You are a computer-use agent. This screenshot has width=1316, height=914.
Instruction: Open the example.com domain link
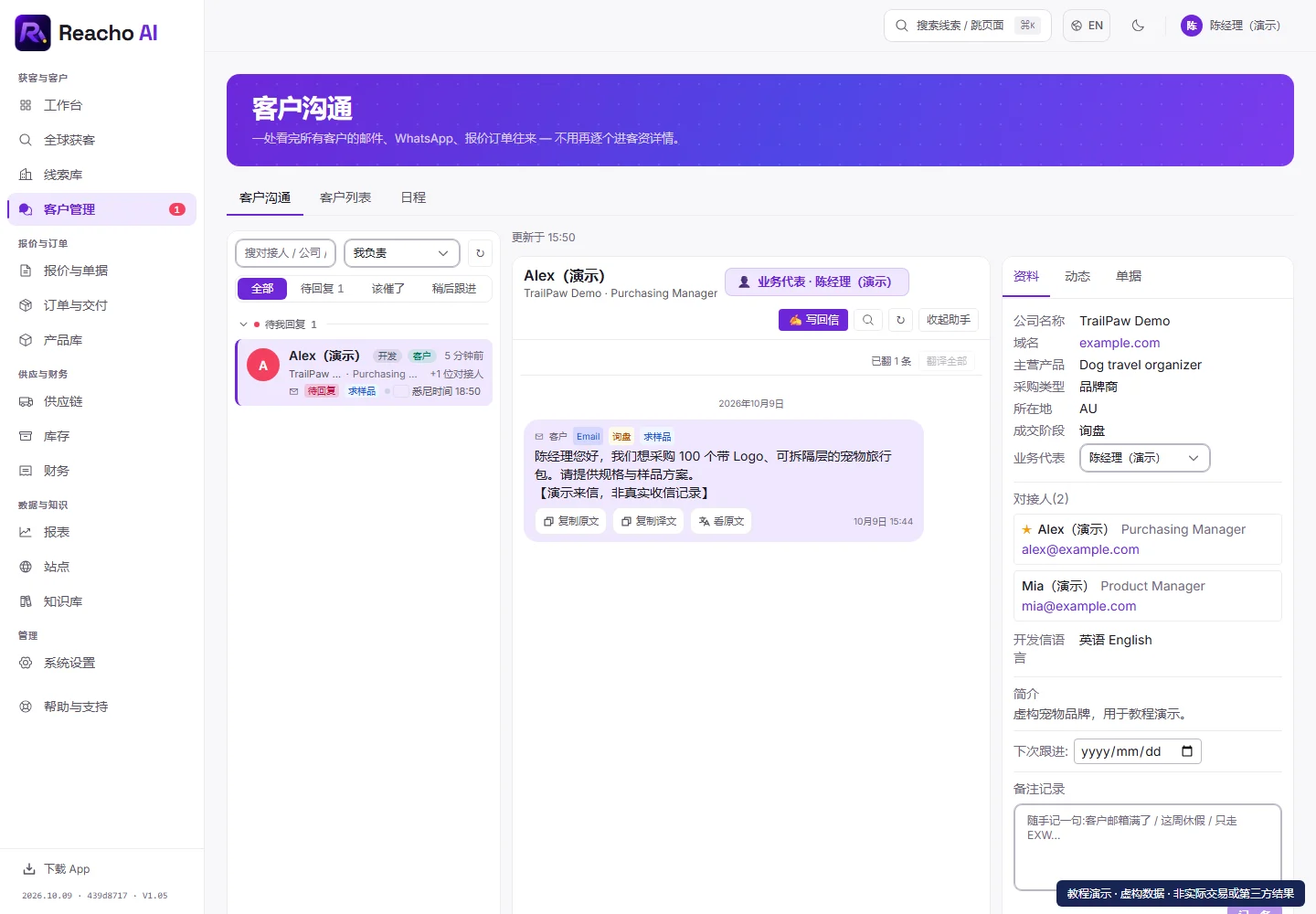[x=1120, y=343]
